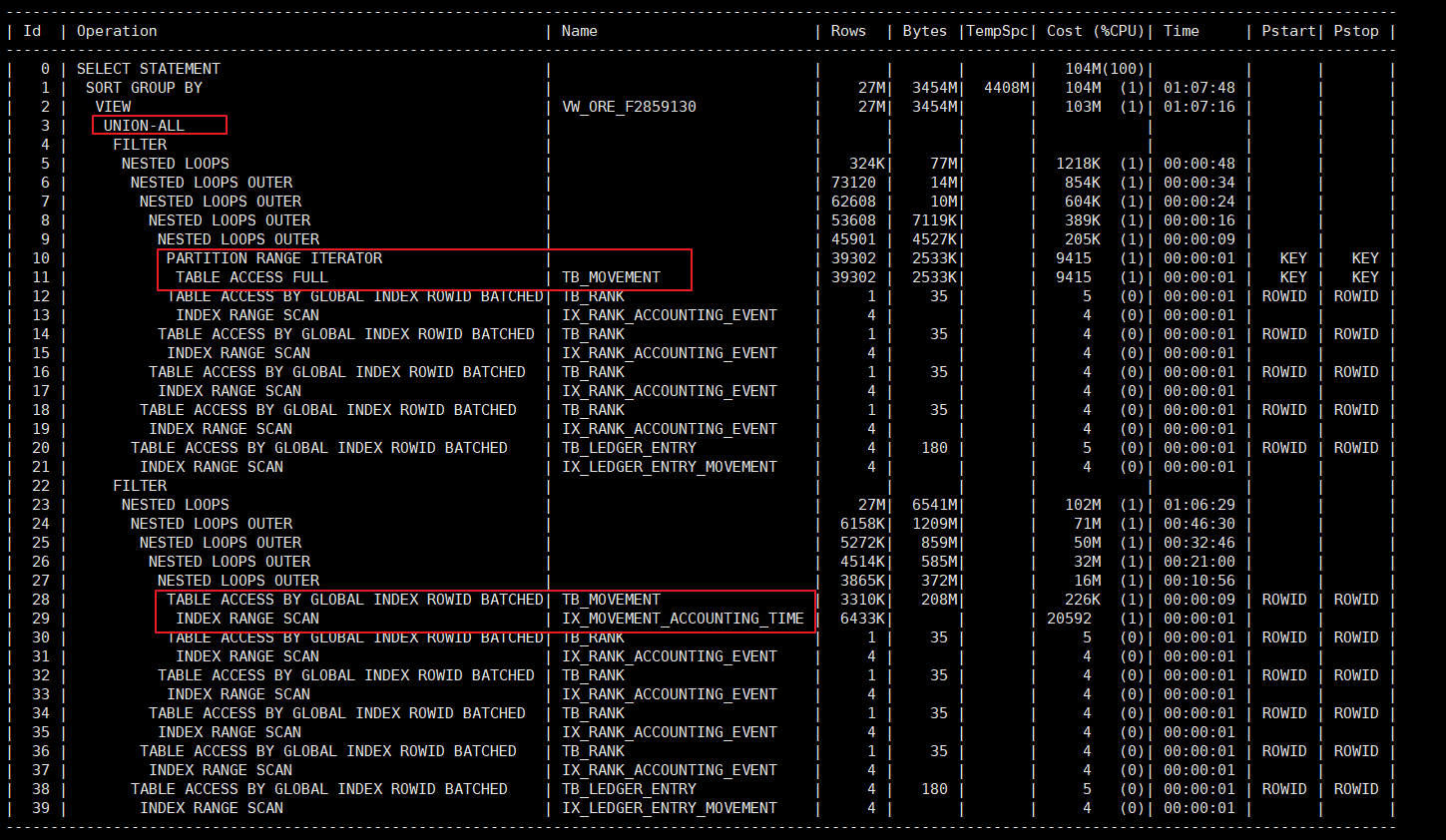Select the SORT GROUP BY operation

point(144,88)
